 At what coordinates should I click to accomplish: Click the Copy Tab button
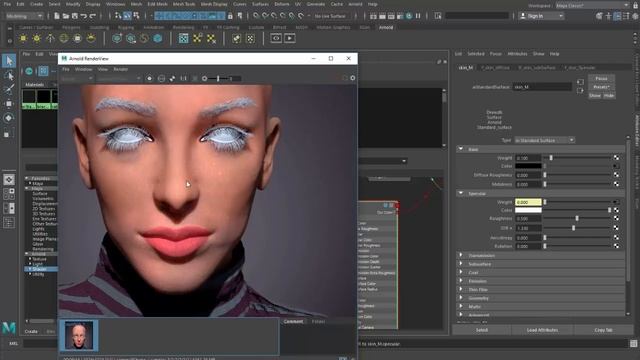[603, 330]
